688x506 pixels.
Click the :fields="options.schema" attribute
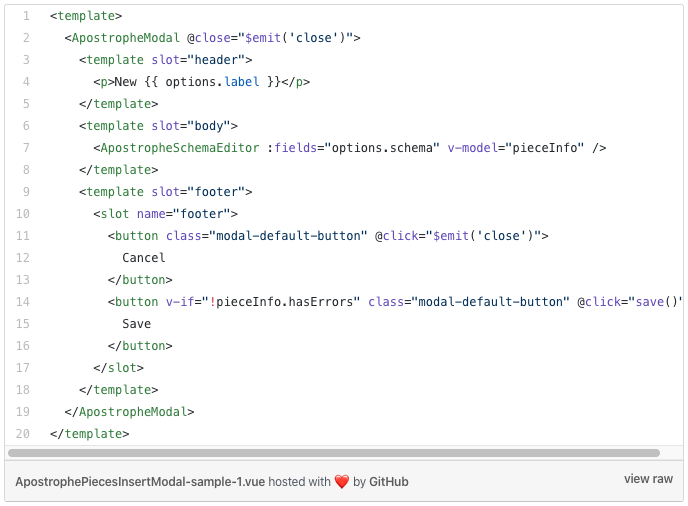coord(353,148)
